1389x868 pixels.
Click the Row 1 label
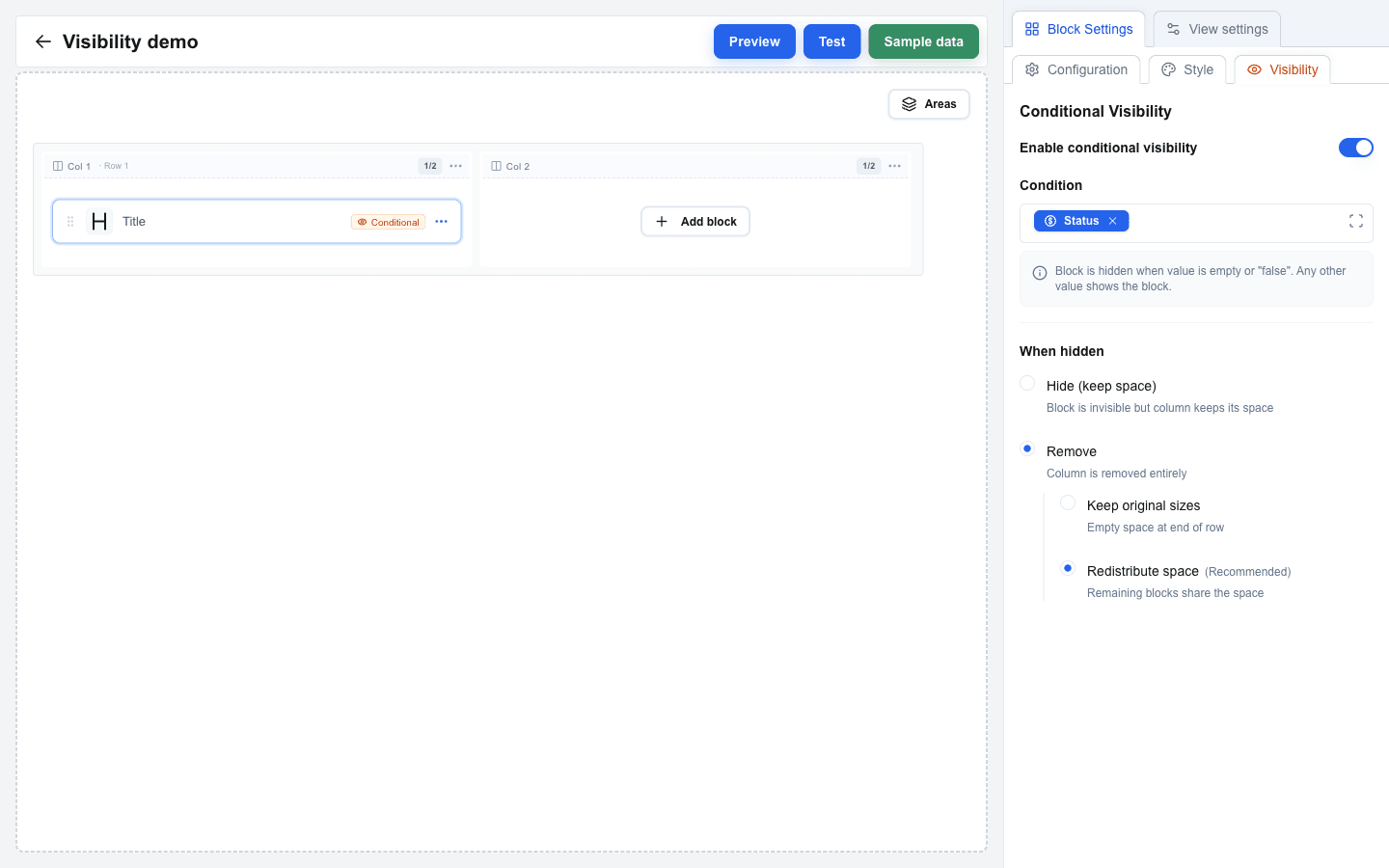coord(116,166)
